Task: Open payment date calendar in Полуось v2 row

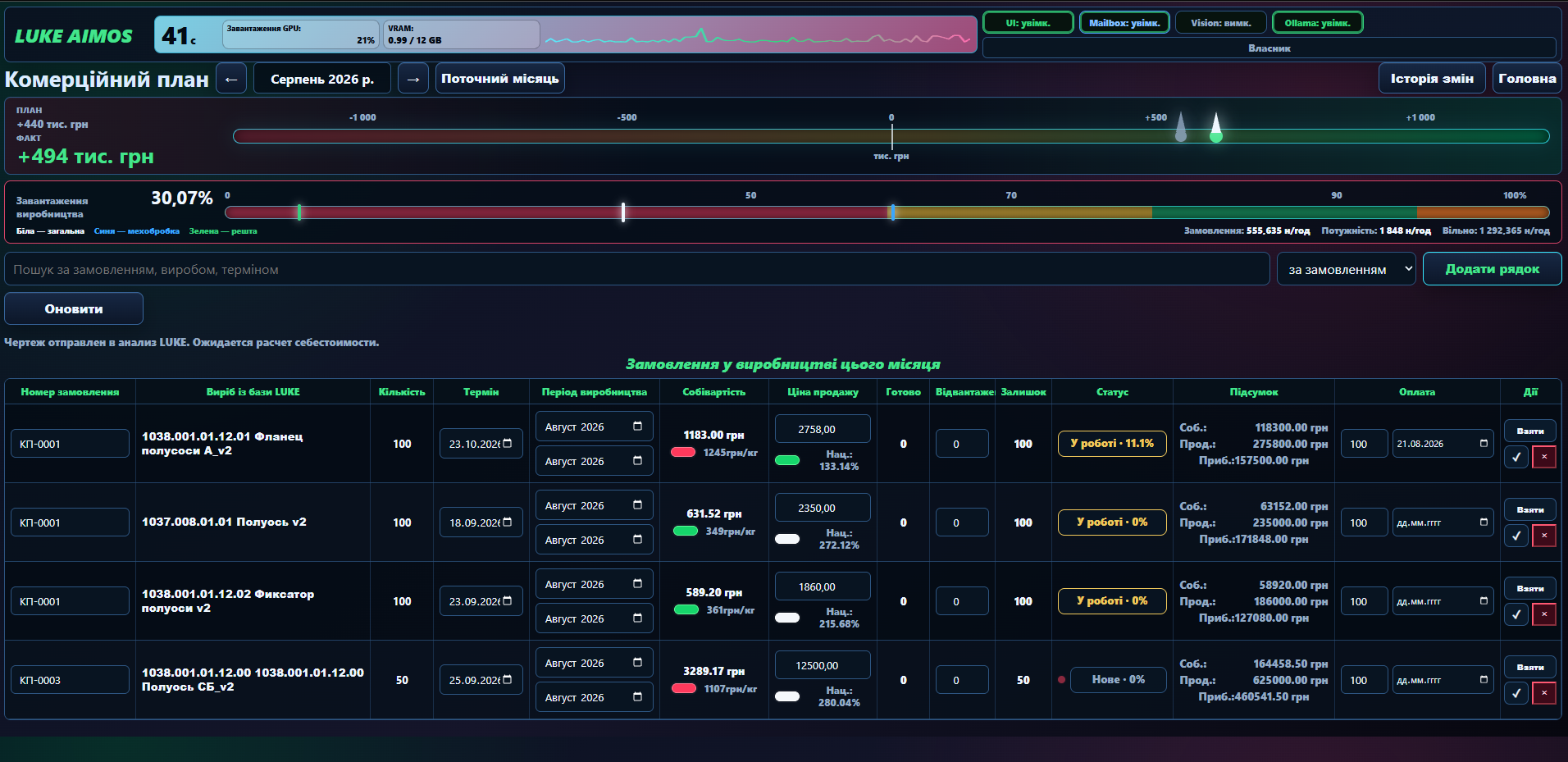Action: pos(1484,522)
